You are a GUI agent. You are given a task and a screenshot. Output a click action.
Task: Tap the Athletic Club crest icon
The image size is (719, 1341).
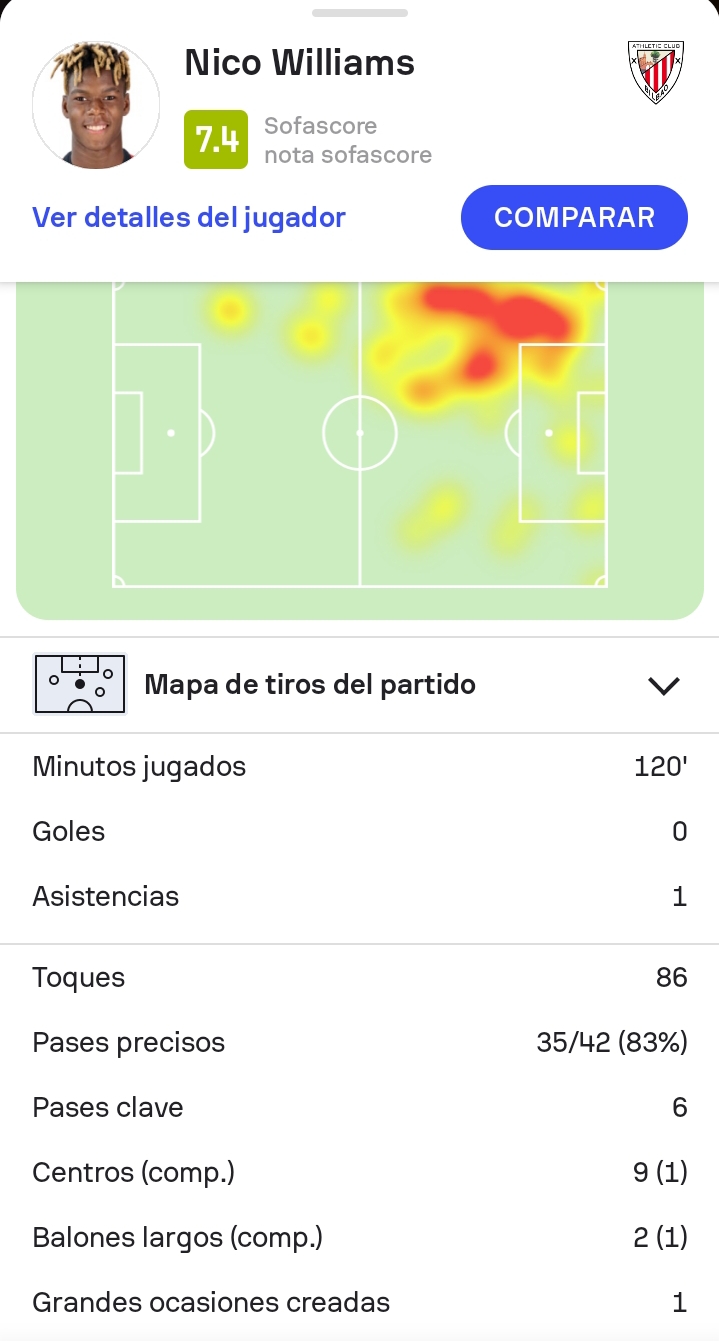click(655, 72)
